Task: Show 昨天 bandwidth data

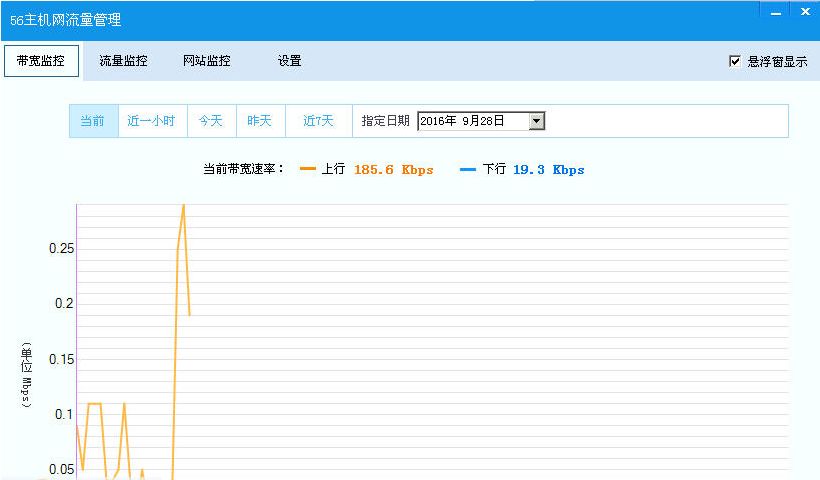Action: [260, 121]
